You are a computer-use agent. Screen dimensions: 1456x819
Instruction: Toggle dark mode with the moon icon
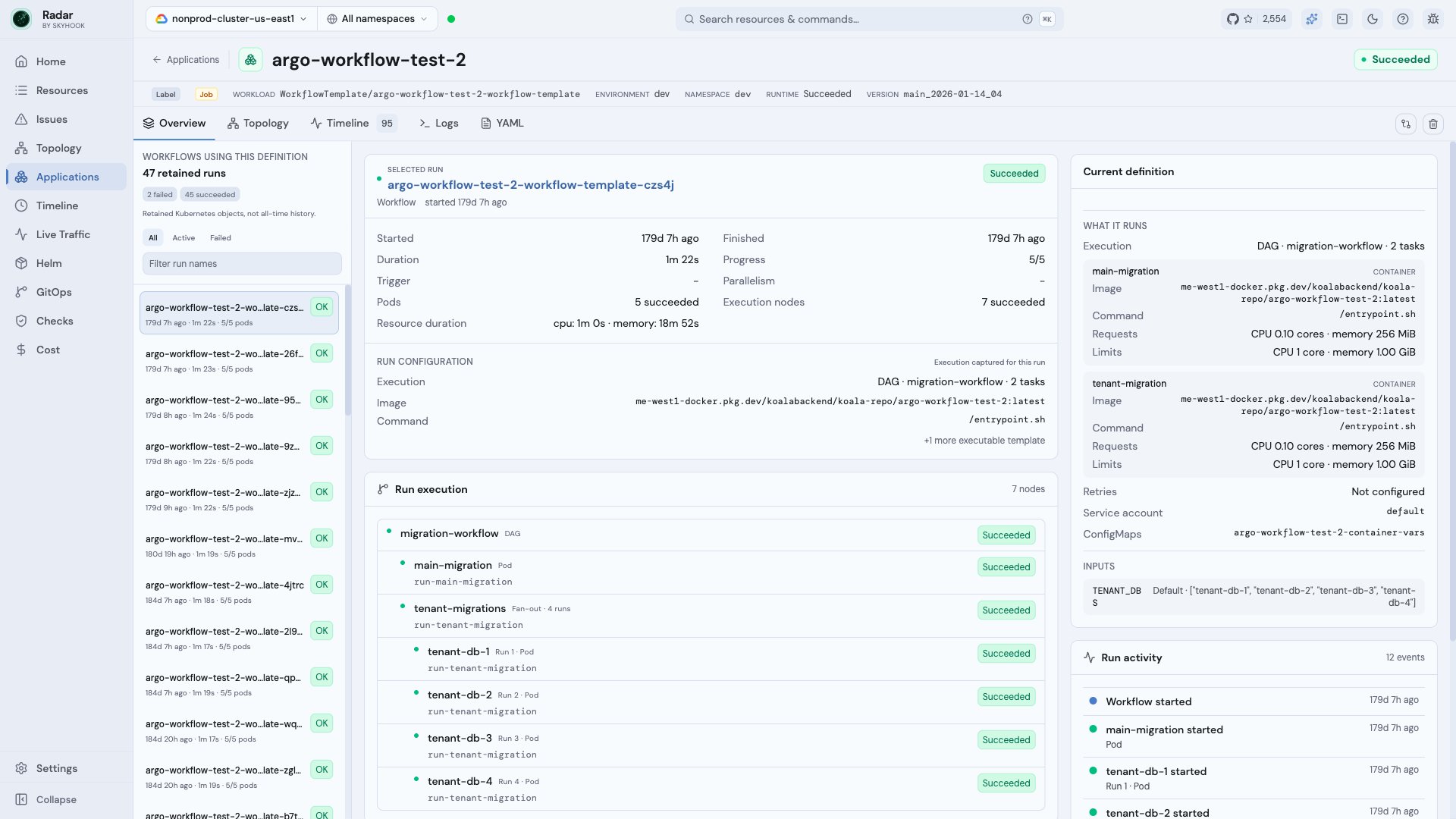coord(1373,19)
